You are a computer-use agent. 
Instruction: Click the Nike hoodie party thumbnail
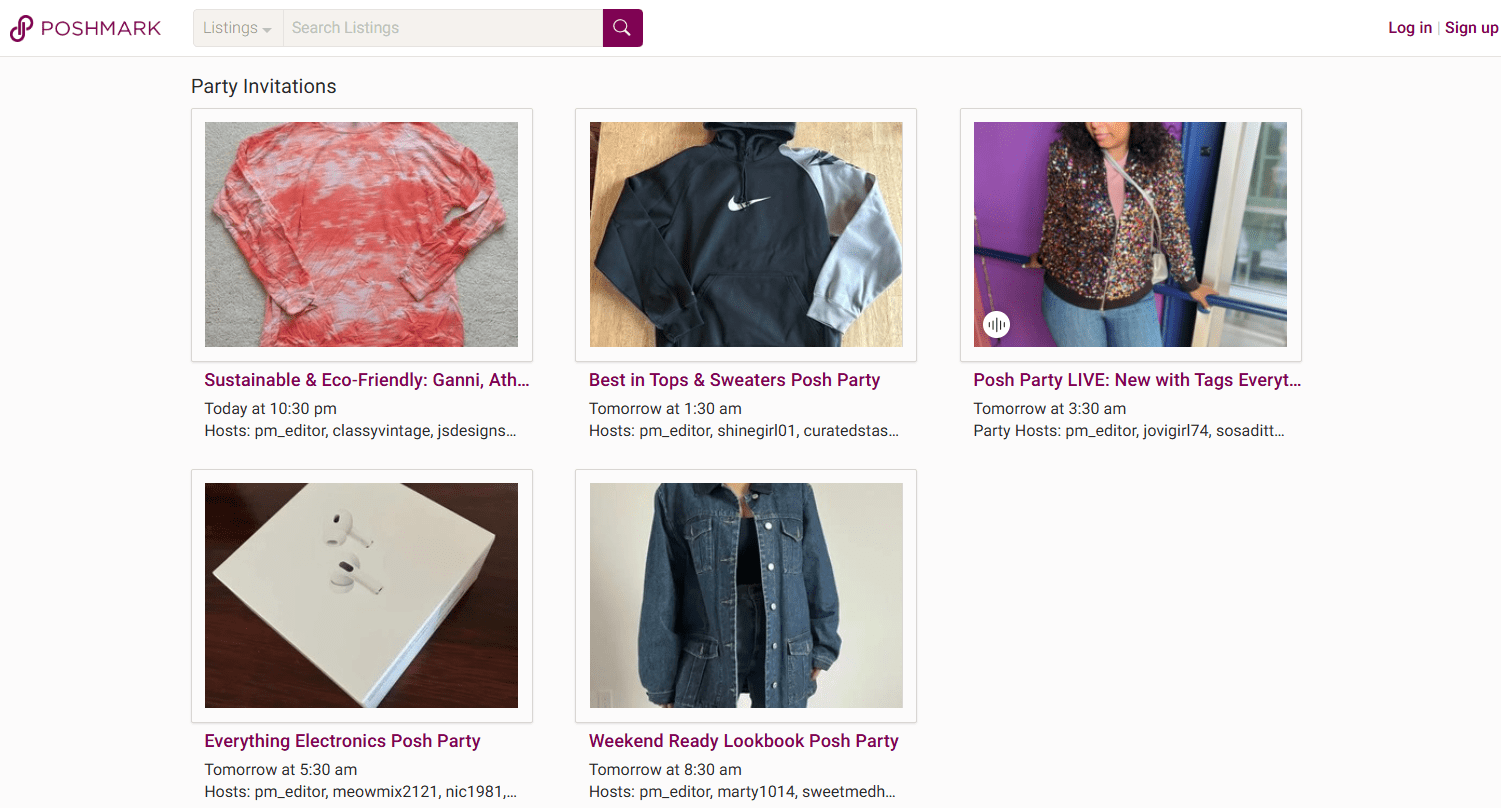pos(745,235)
